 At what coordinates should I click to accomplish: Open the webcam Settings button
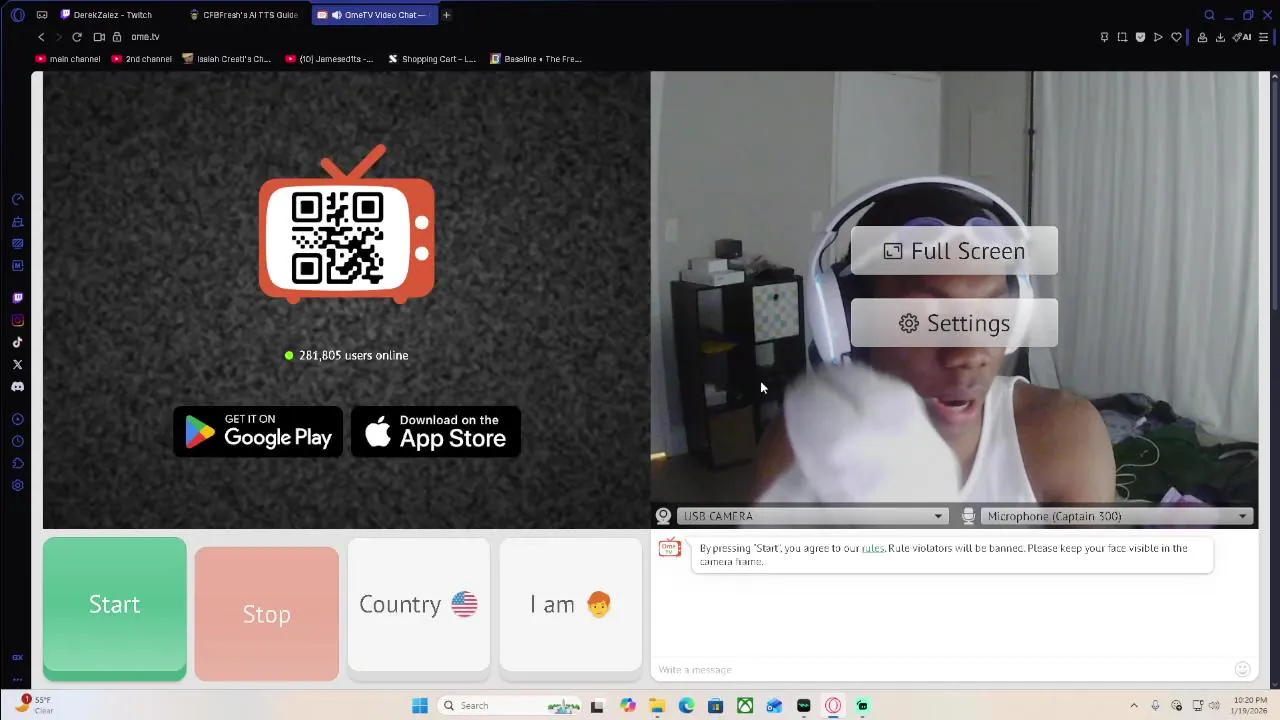[954, 323]
